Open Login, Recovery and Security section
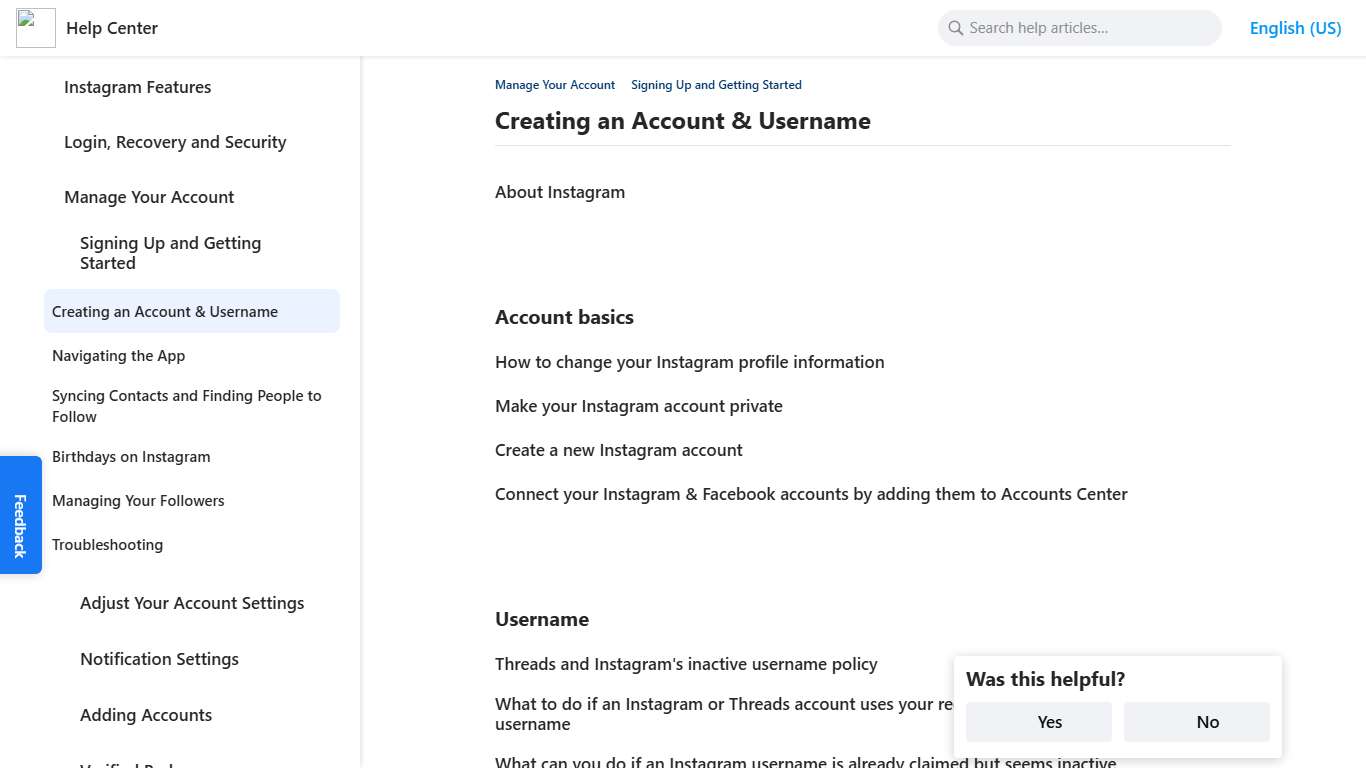1366x768 pixels. [175, 142]
